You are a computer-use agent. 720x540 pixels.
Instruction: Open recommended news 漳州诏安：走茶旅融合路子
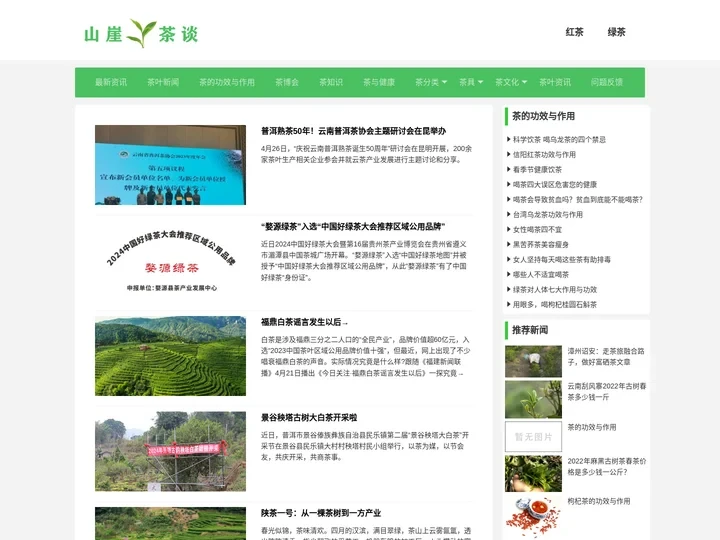[x=606, y=356]
